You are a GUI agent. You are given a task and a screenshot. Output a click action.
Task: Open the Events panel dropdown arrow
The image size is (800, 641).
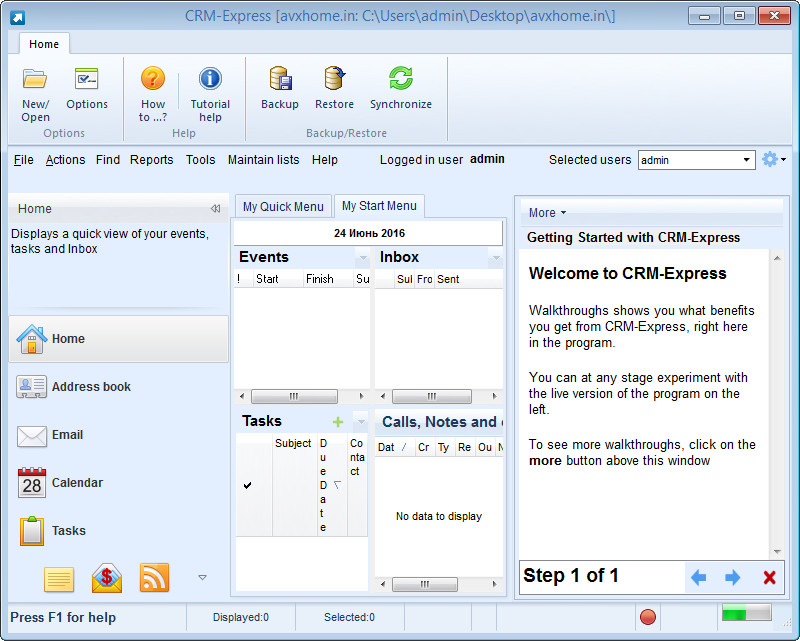pyautogui.click(x=363, y=258)
